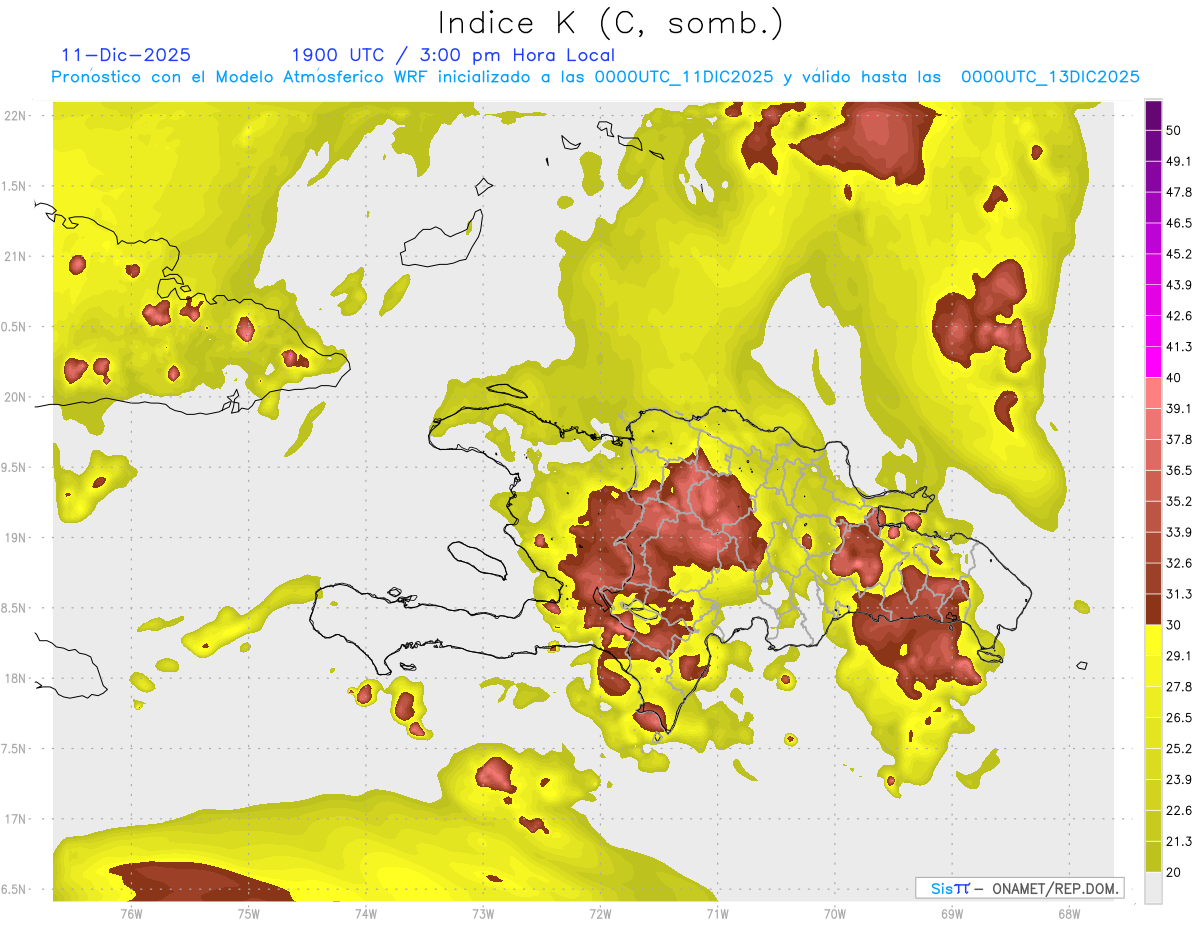Click the colorbar value '35.2'
Image resolution: width=1200 pixels, height=927 pixels.
click(x=1179, y=501)
